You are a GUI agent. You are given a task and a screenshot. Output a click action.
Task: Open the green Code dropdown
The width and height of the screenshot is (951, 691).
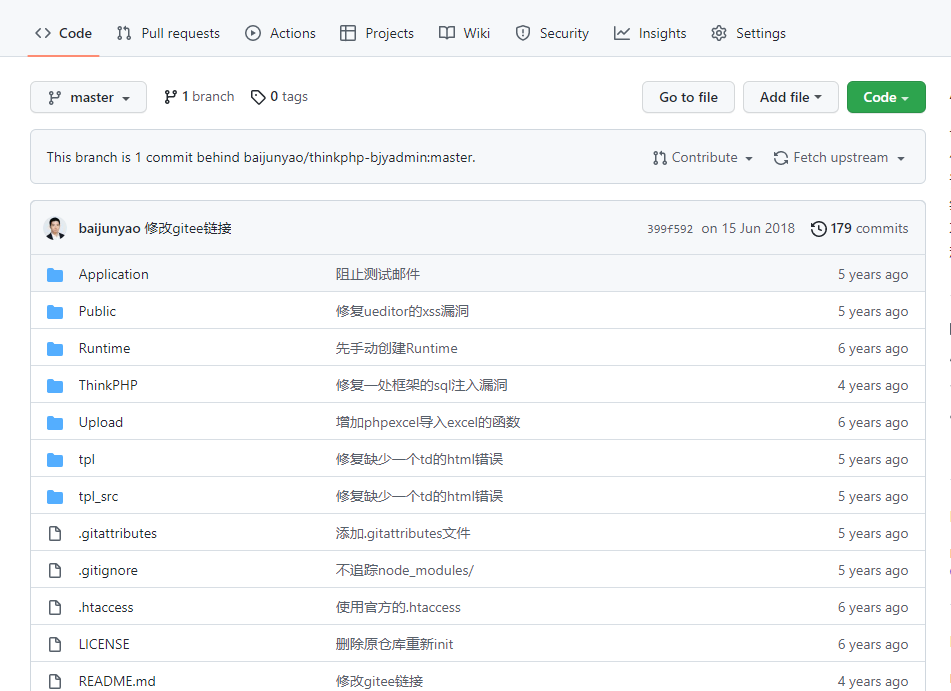[886, 97]
